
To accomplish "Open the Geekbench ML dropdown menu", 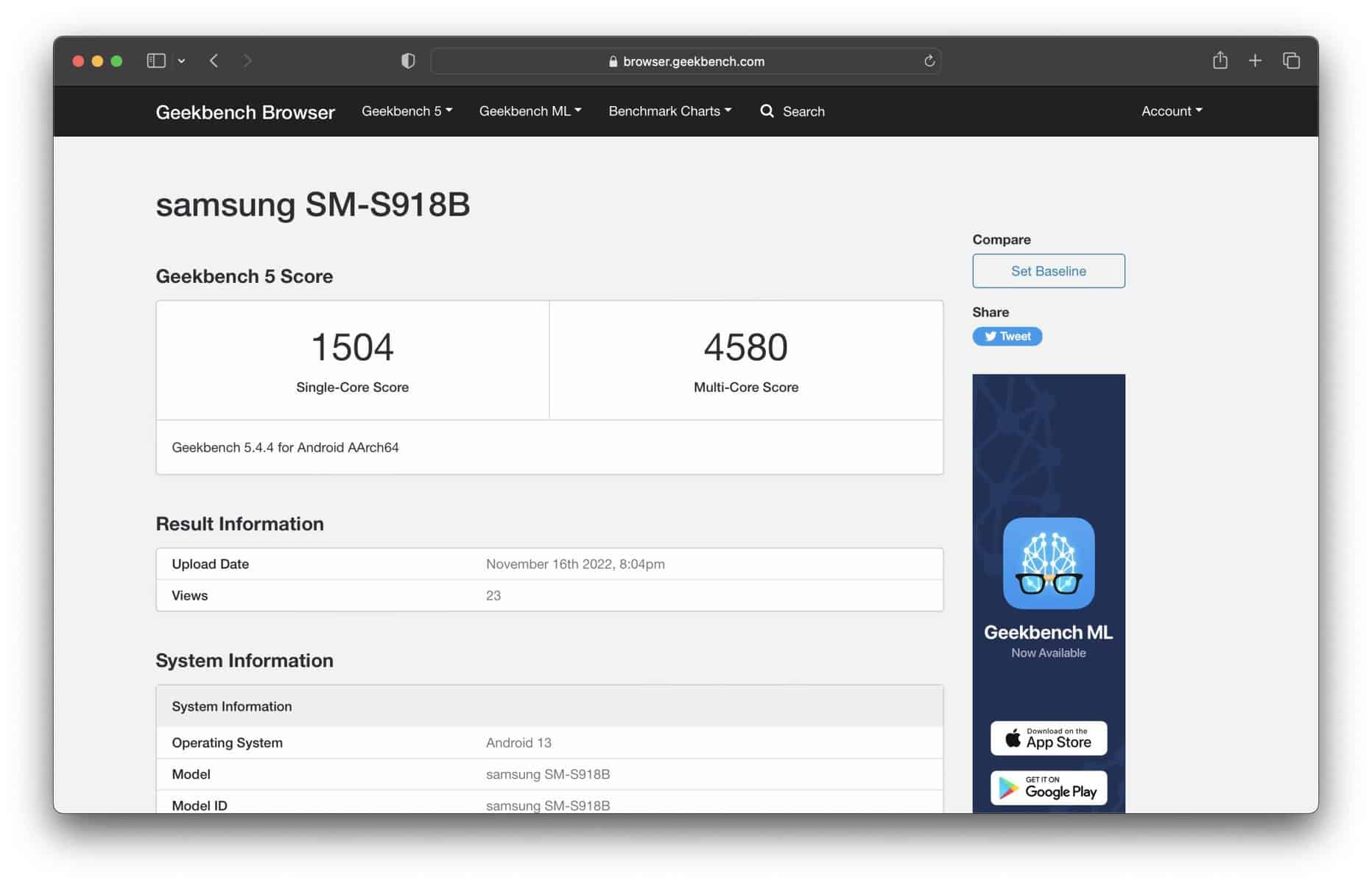I will pos(530,110).
